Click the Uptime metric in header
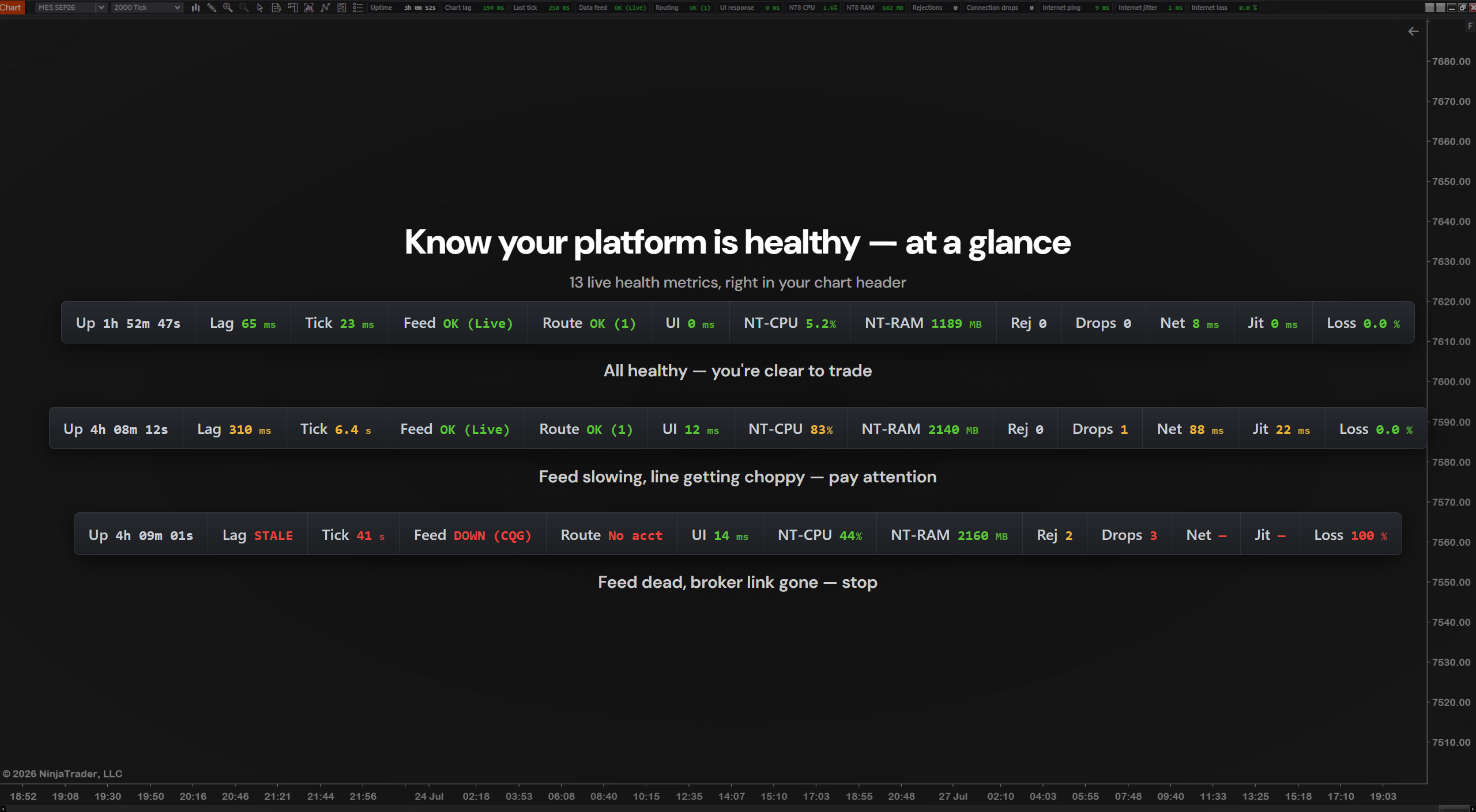 pyautogui.click(x=403, y=7)
